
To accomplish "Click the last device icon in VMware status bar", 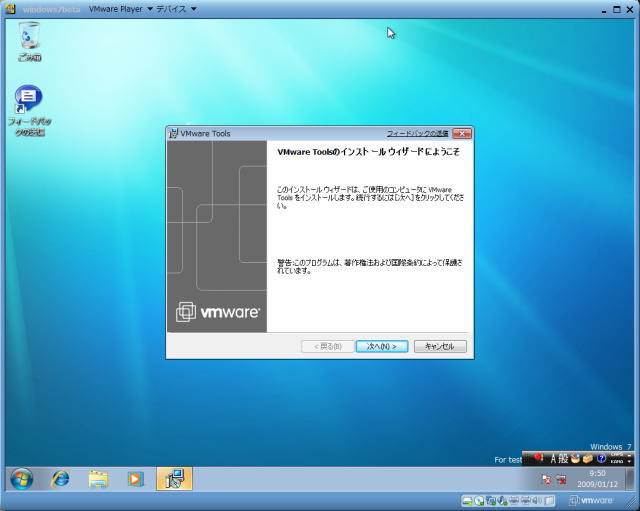I will click(549, 500).
